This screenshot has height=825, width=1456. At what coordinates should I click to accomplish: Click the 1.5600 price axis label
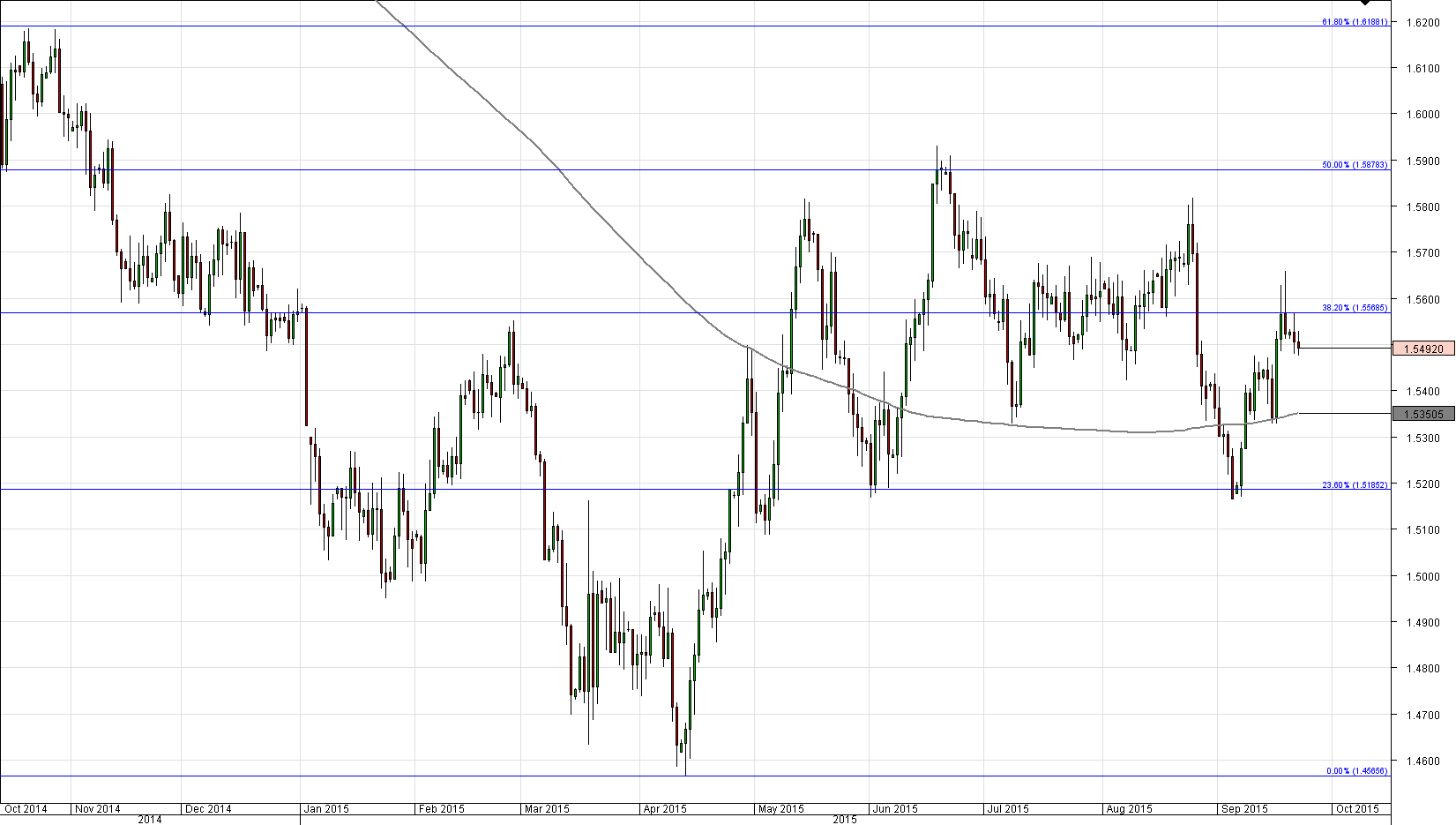click(1422, 299)
